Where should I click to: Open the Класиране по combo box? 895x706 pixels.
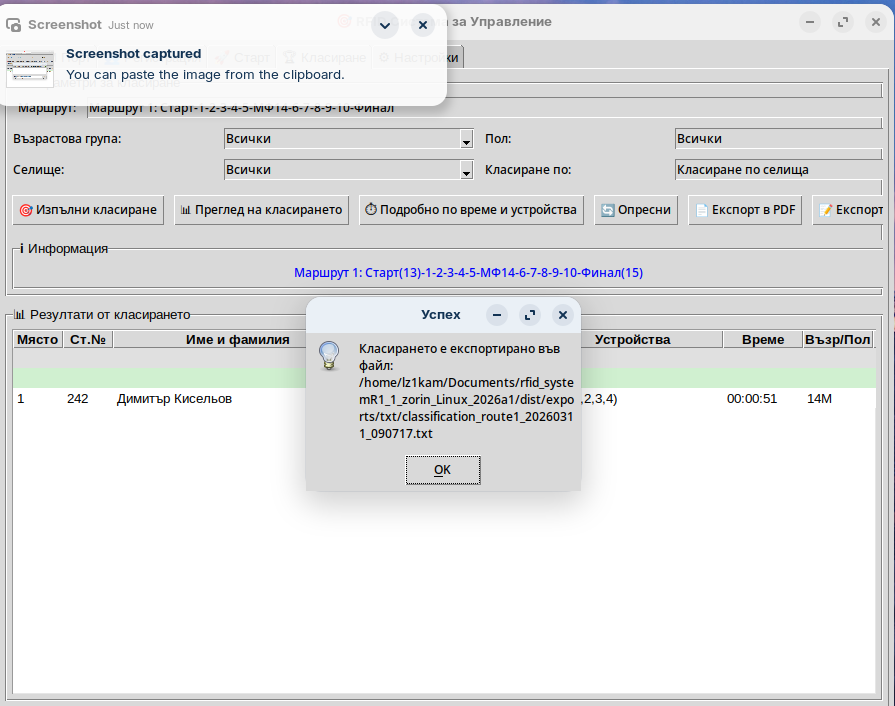(x=778, y=170)
